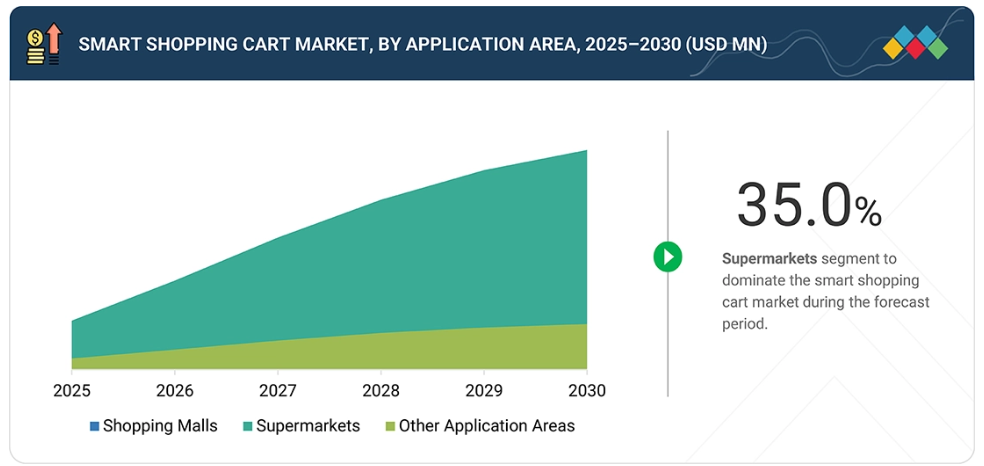This screenshot has height=466, width=984.
Task: Click the colorful diamond logo in header
Action: [x=915, y=44]
